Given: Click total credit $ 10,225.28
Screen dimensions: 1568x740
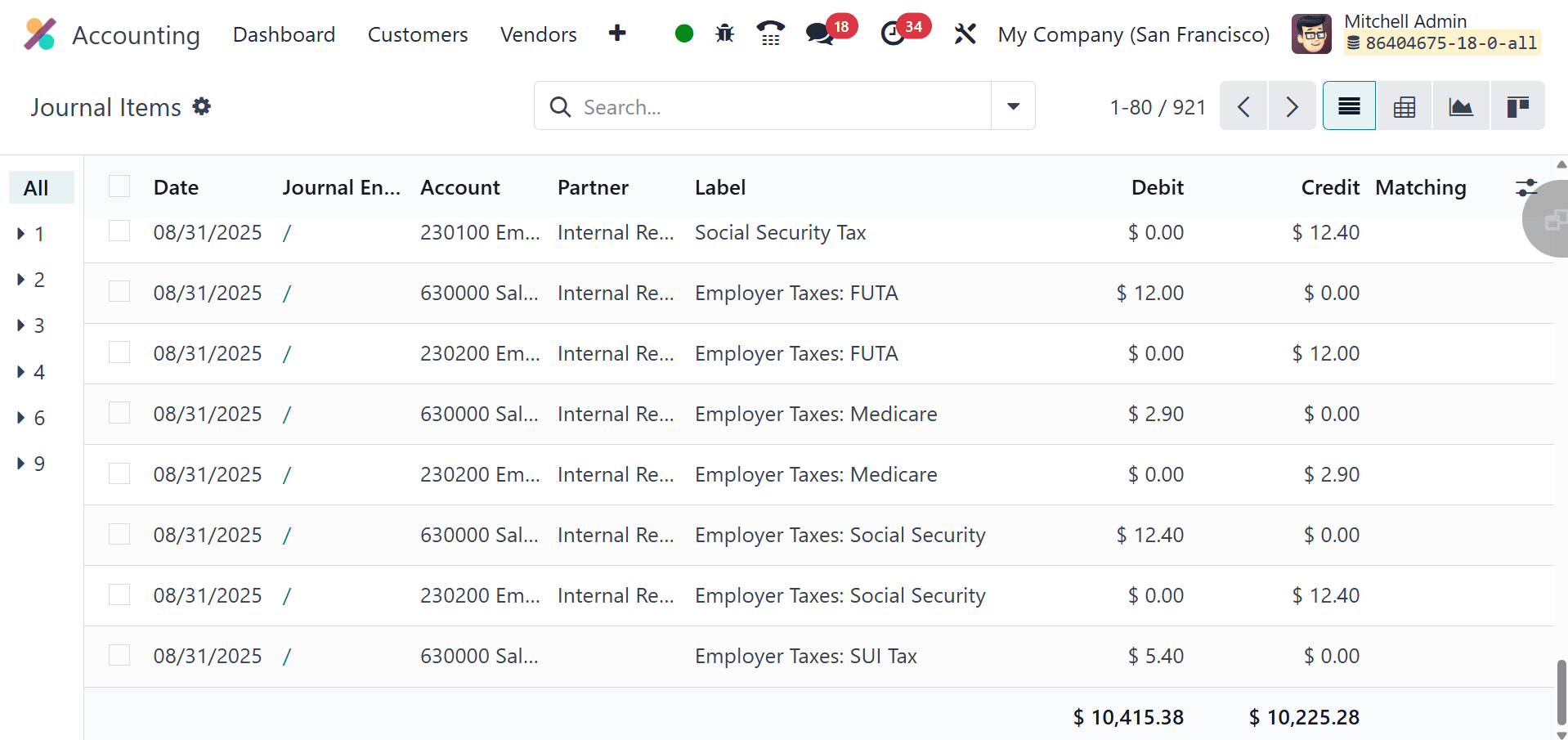Looking at the screenshot, I should click(1304, 717).
